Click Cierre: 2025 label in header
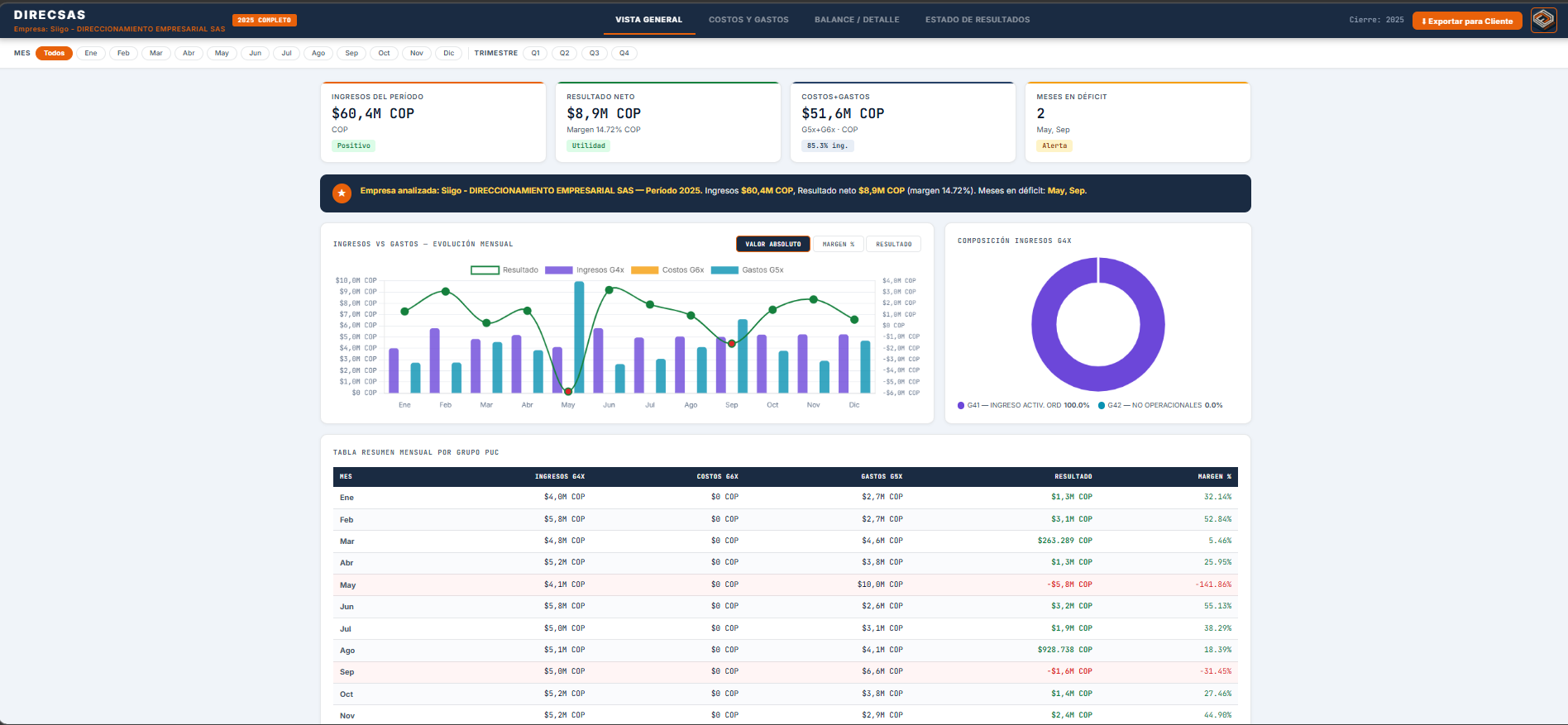 pyautogui.click(x=1376, y=20)
